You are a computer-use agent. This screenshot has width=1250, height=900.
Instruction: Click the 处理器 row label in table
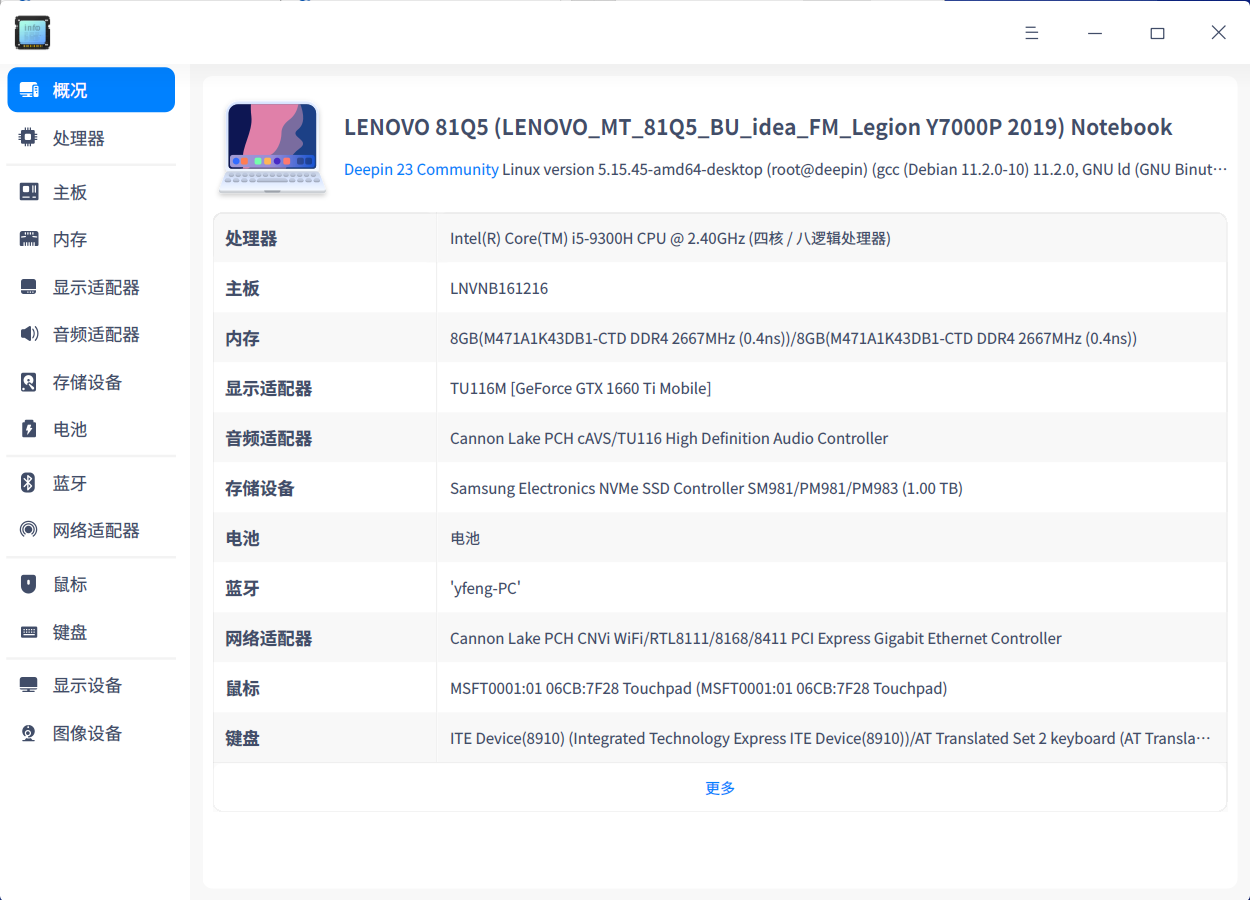pos(251,238)
